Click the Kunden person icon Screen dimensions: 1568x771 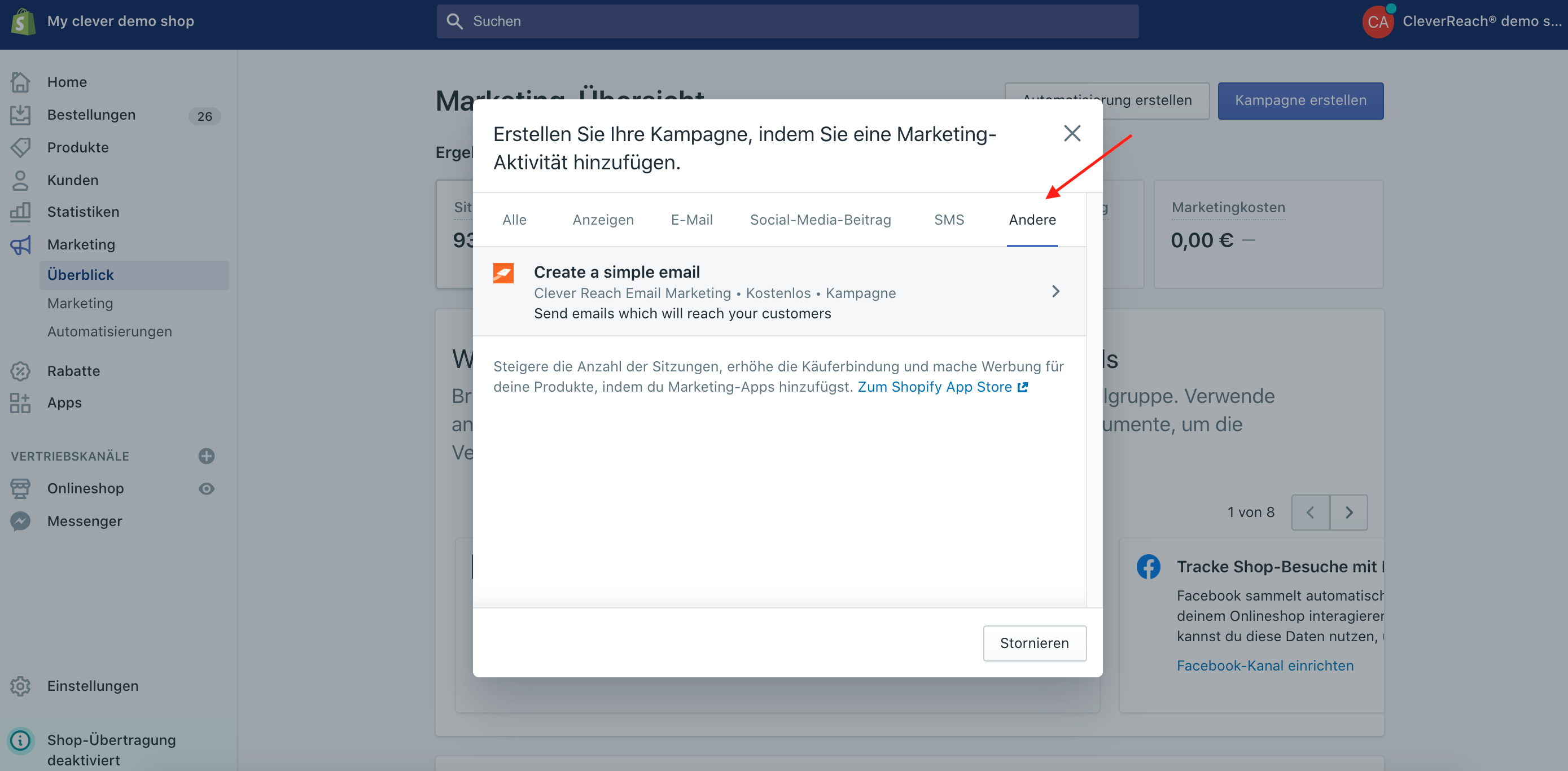pyautogui.click(x=20, y=180)
